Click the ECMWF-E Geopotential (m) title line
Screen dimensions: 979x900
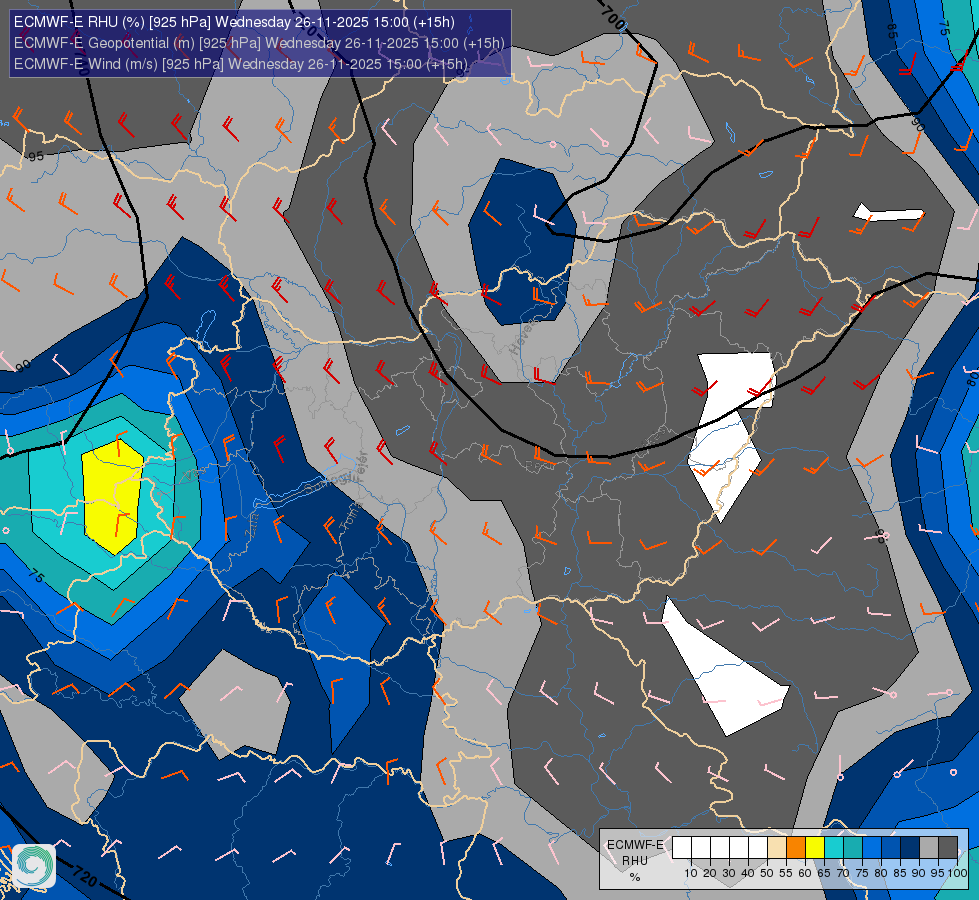point(259,43)
